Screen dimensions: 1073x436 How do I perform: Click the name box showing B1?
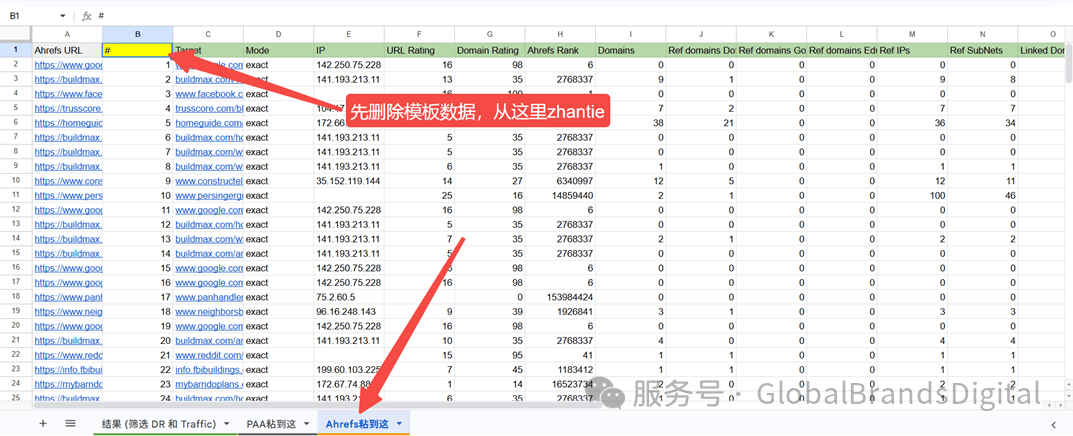click(x=31, y=16)
